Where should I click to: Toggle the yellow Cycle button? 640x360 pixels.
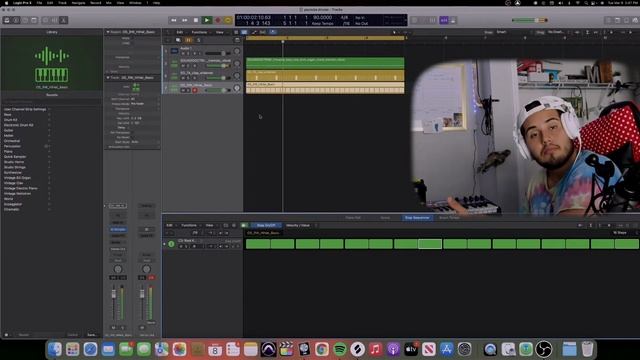point(228,20)
